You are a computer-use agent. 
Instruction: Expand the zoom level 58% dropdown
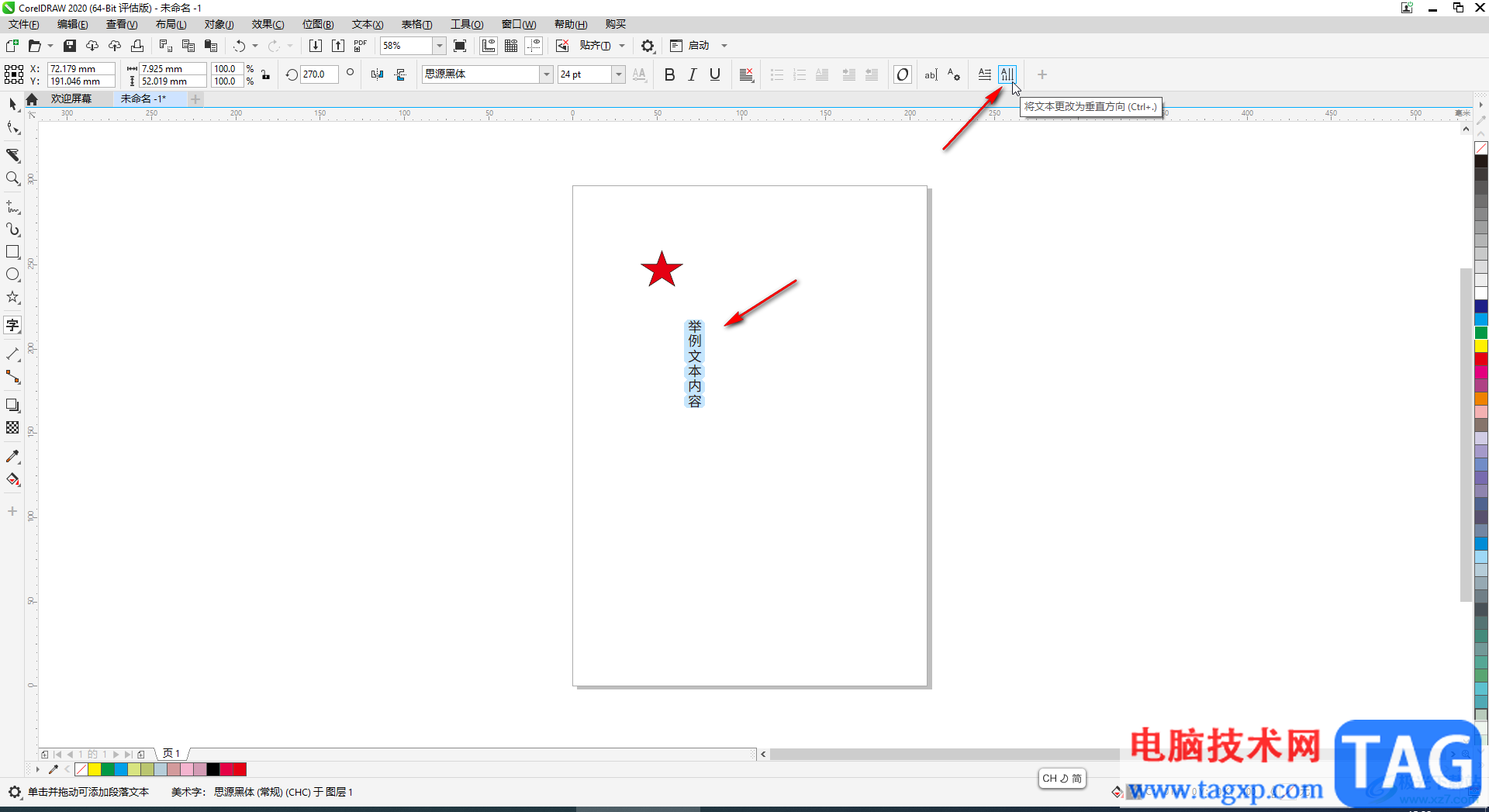point(439,46)
